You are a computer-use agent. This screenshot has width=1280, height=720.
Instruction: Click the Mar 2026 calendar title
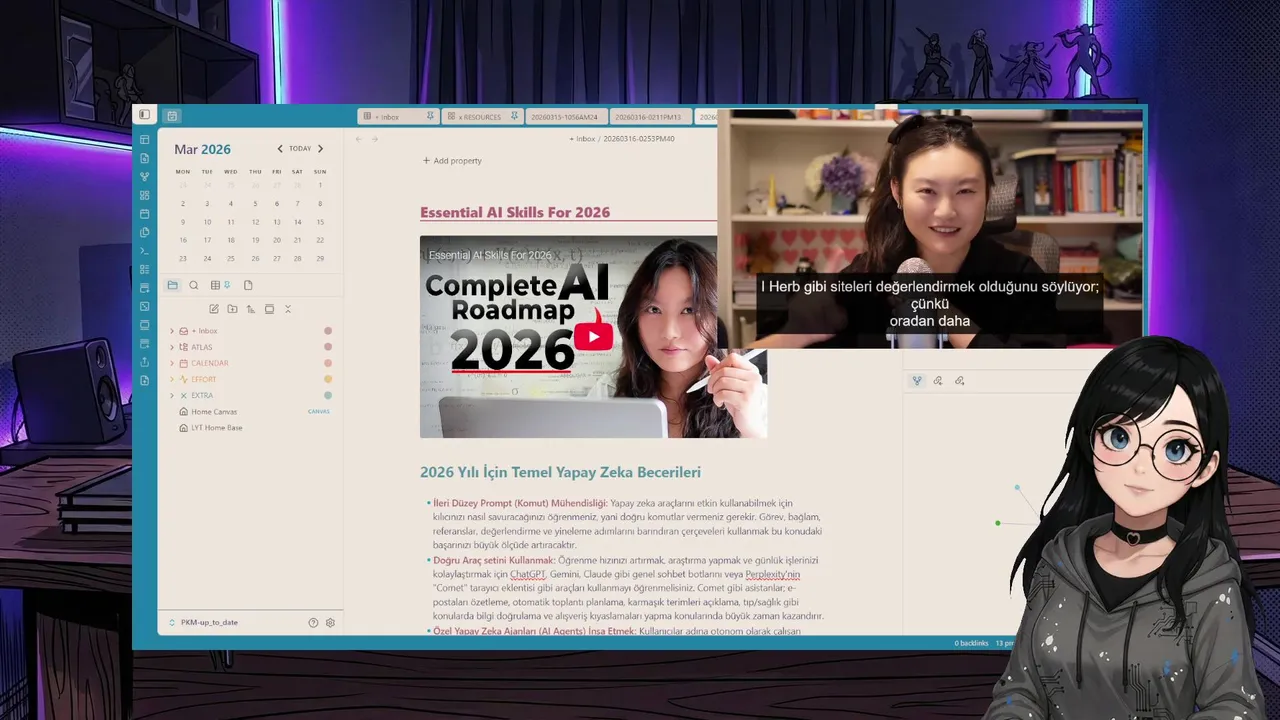point(202,149)
